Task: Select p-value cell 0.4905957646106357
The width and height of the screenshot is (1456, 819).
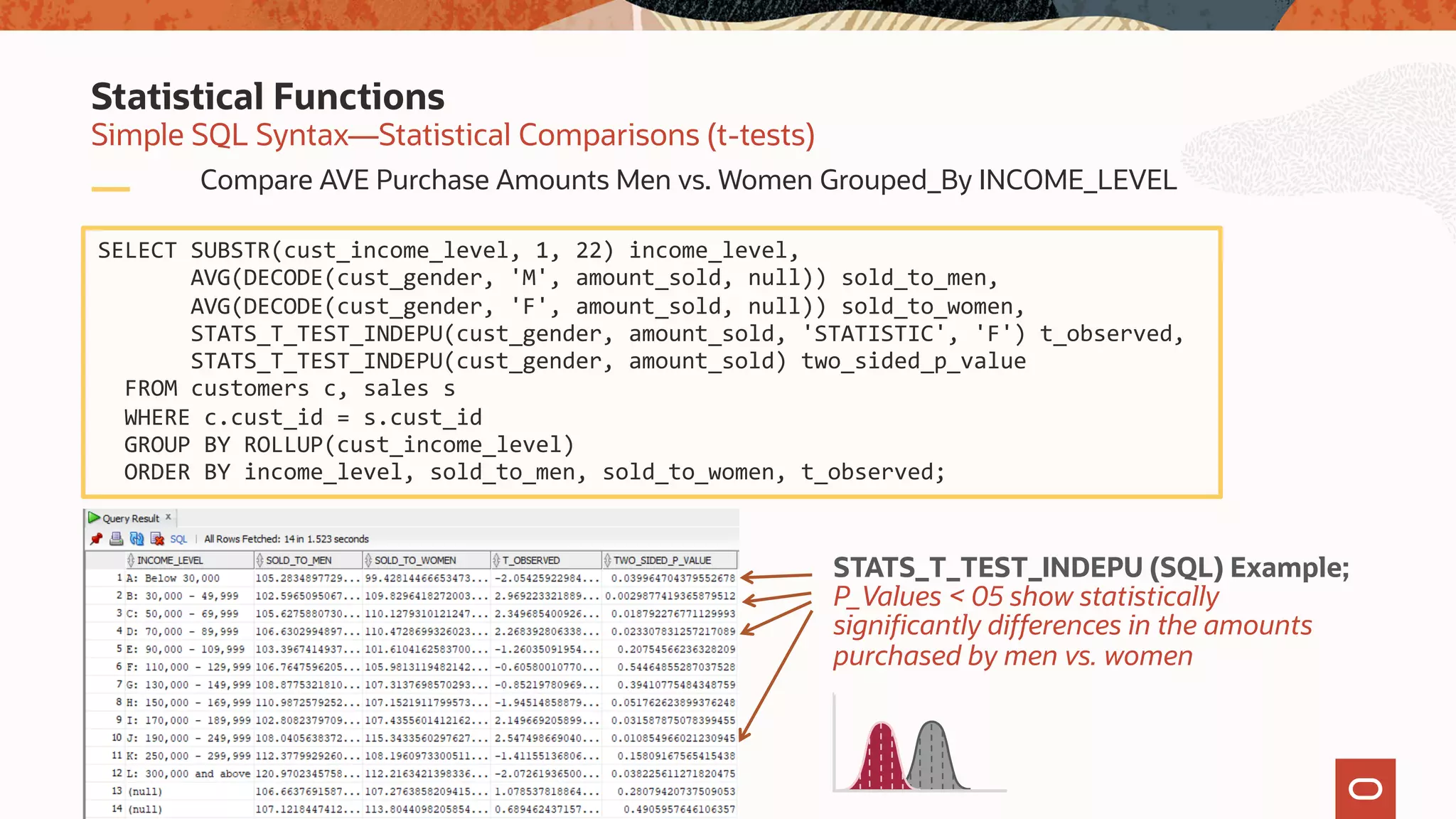Action: coord(669,809)
